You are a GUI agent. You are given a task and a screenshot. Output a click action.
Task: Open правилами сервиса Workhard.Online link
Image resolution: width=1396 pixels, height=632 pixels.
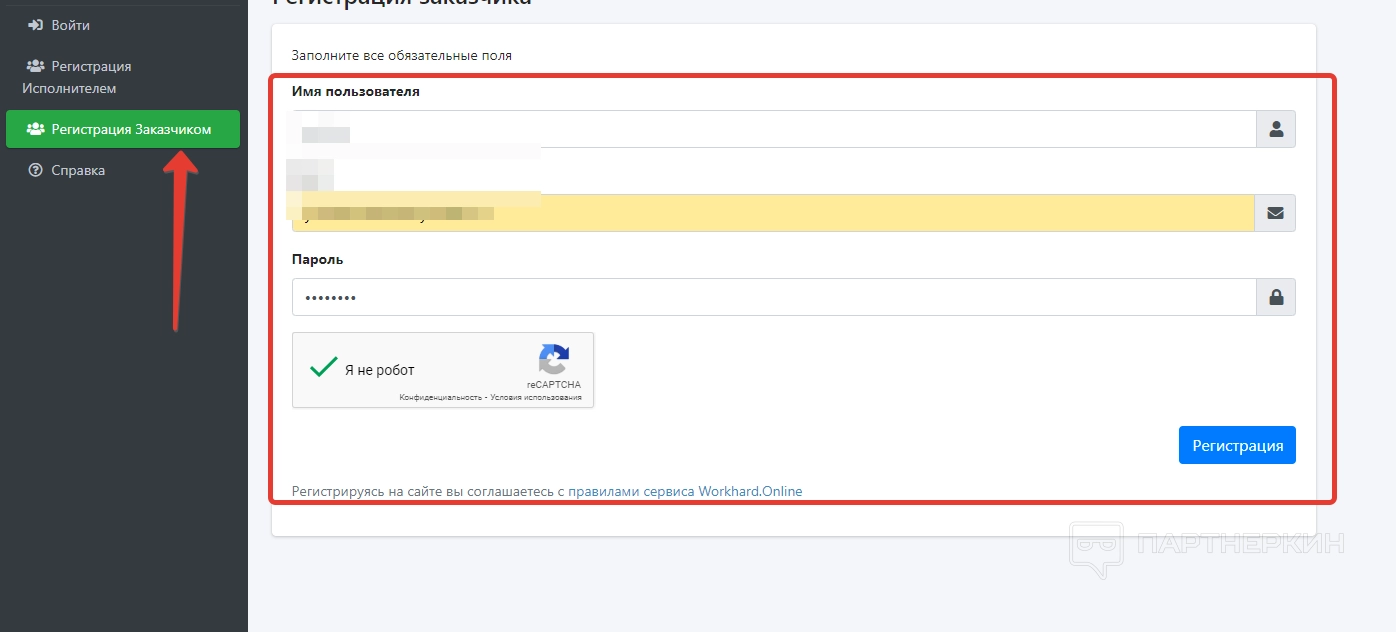coord(685,491)
